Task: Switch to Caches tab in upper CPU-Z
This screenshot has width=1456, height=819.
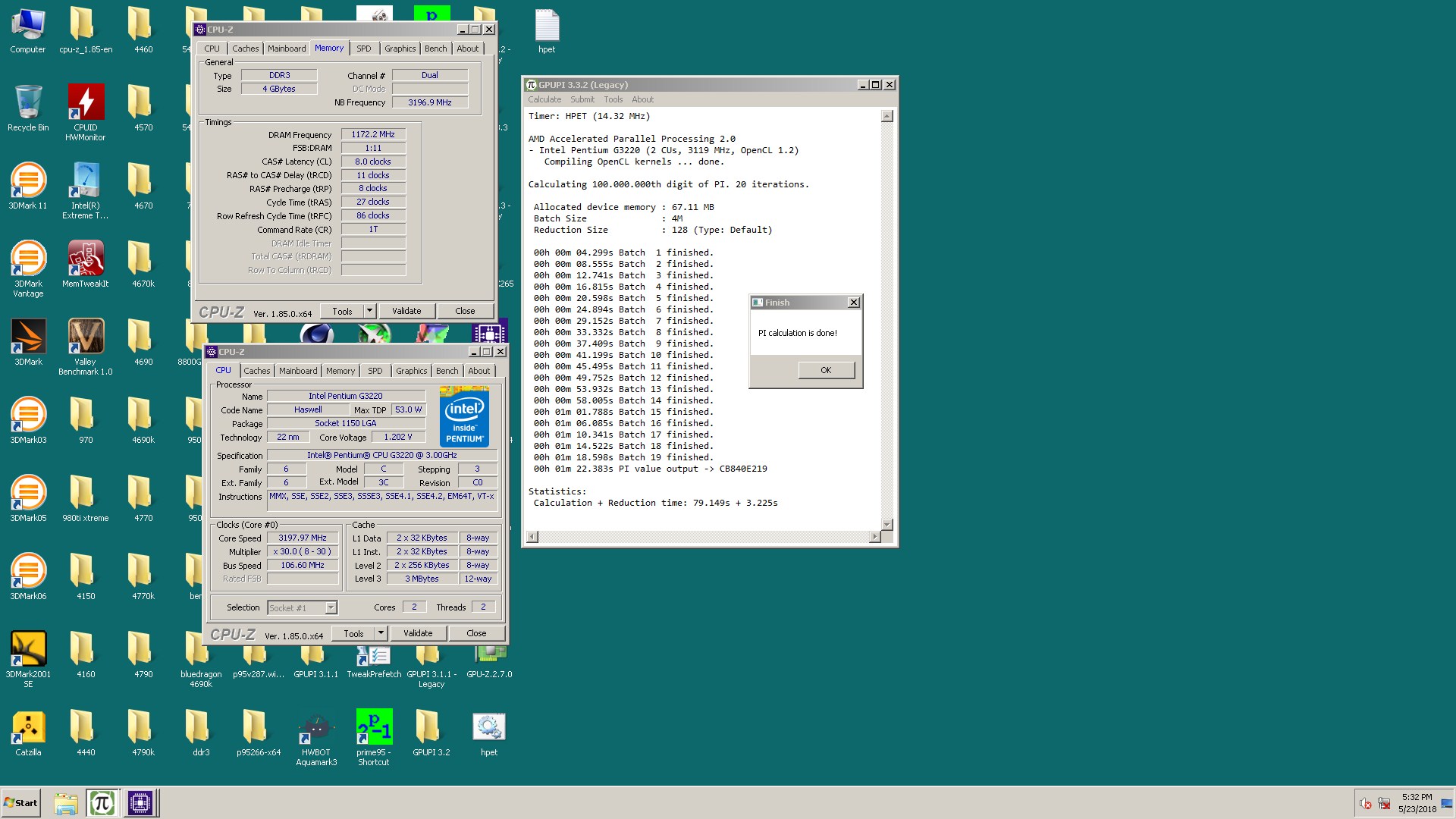Action: 245,49
